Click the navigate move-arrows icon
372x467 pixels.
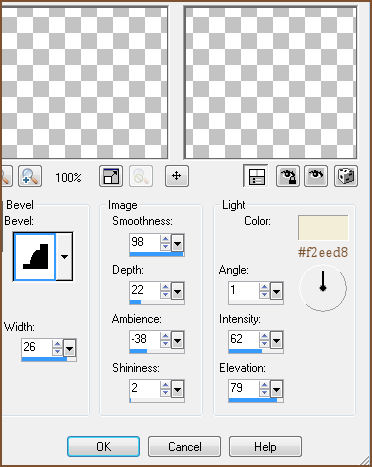177,176
